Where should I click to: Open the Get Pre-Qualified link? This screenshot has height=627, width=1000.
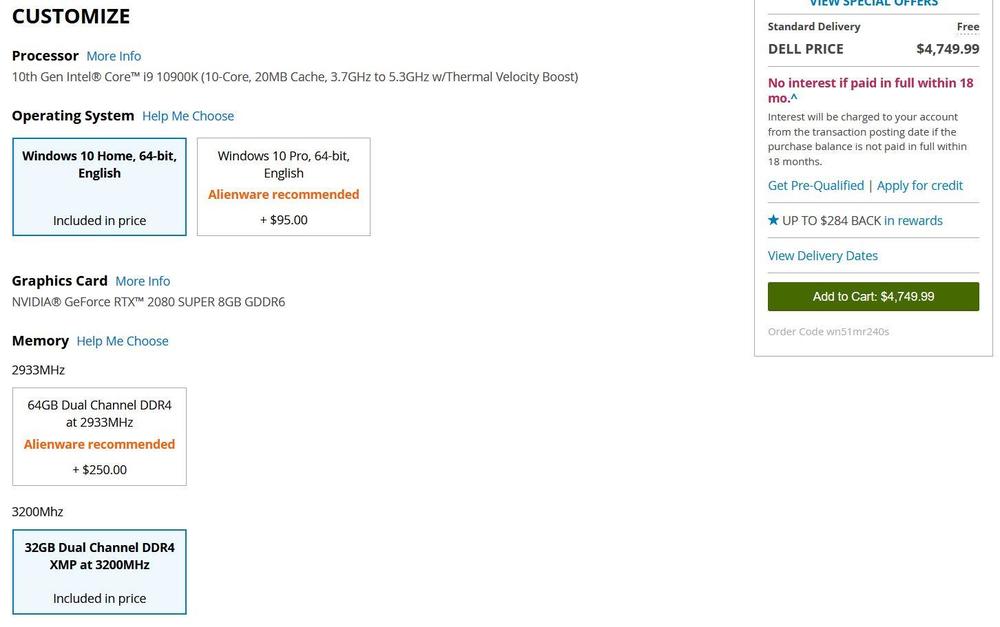point(815,185)
